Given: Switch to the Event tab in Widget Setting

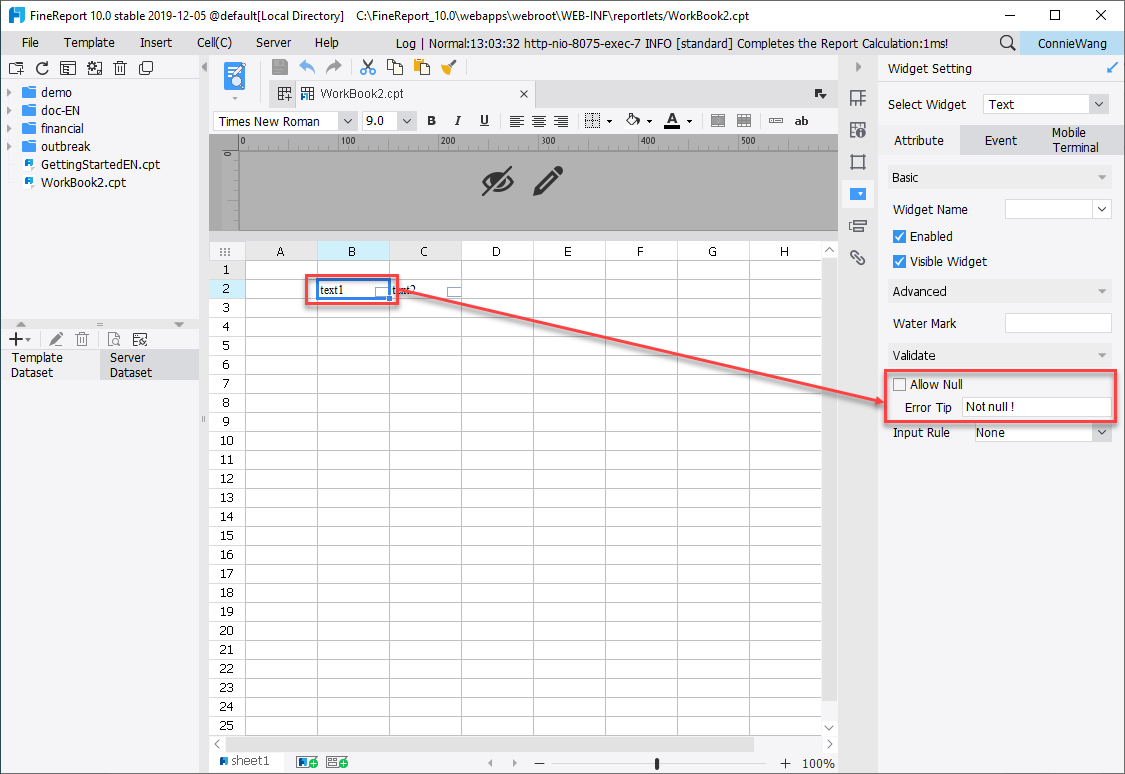Looking at the screenshot, I should pos(1000,140).
